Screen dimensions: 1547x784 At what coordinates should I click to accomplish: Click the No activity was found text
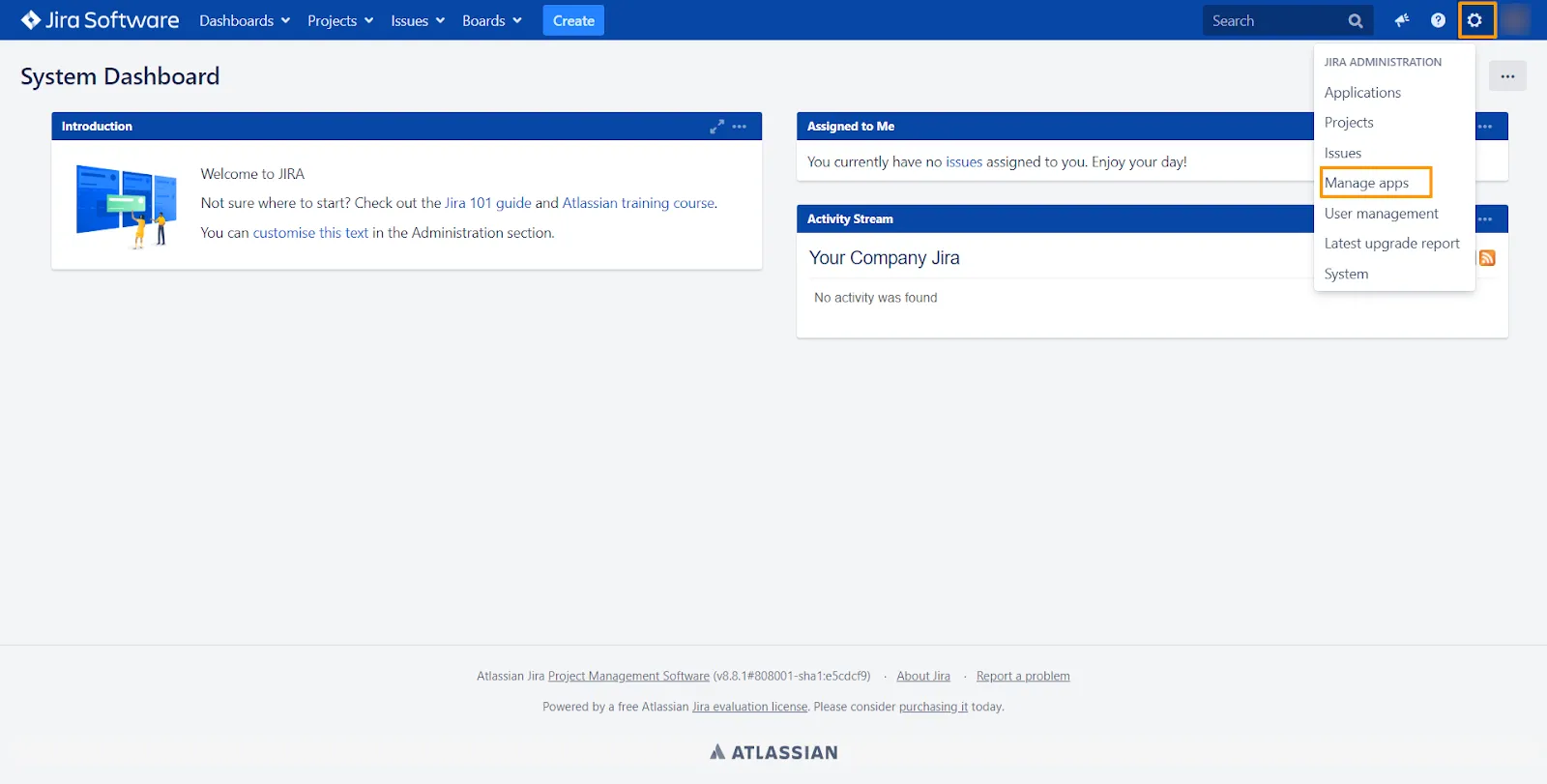point(876,298)
